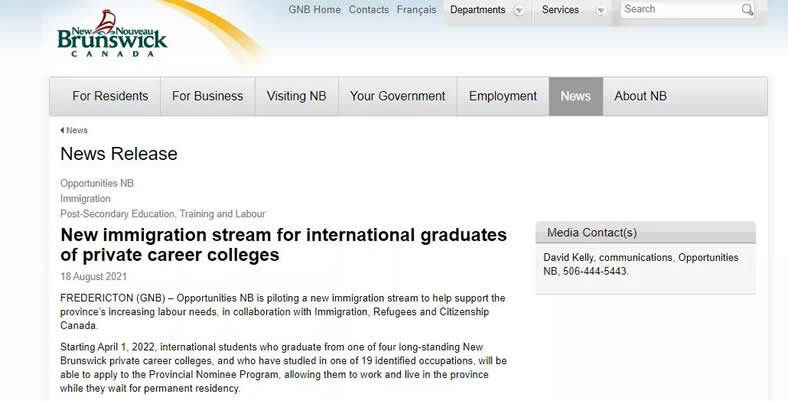Expand the Departments dropdown arrow
The width and height of the screenshot is (788, 401).
point(519,10)
